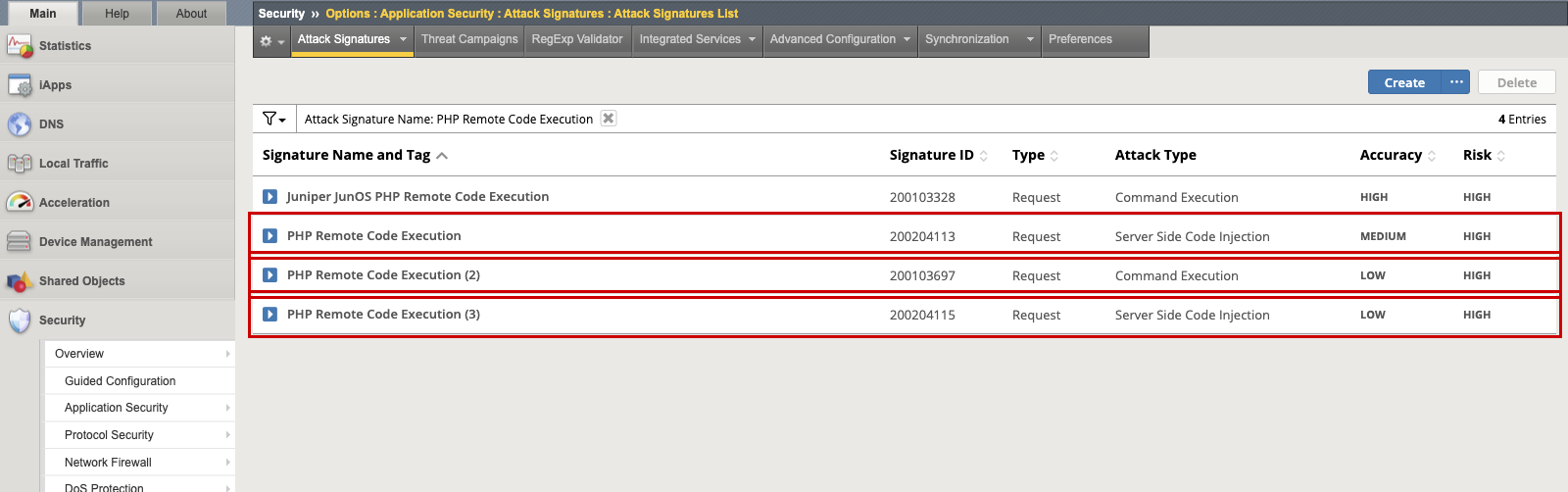Expand the PHP Remote Code Execution row
Screen dimensions: 1568x492
pyautogui.click(x=270, y=236)
